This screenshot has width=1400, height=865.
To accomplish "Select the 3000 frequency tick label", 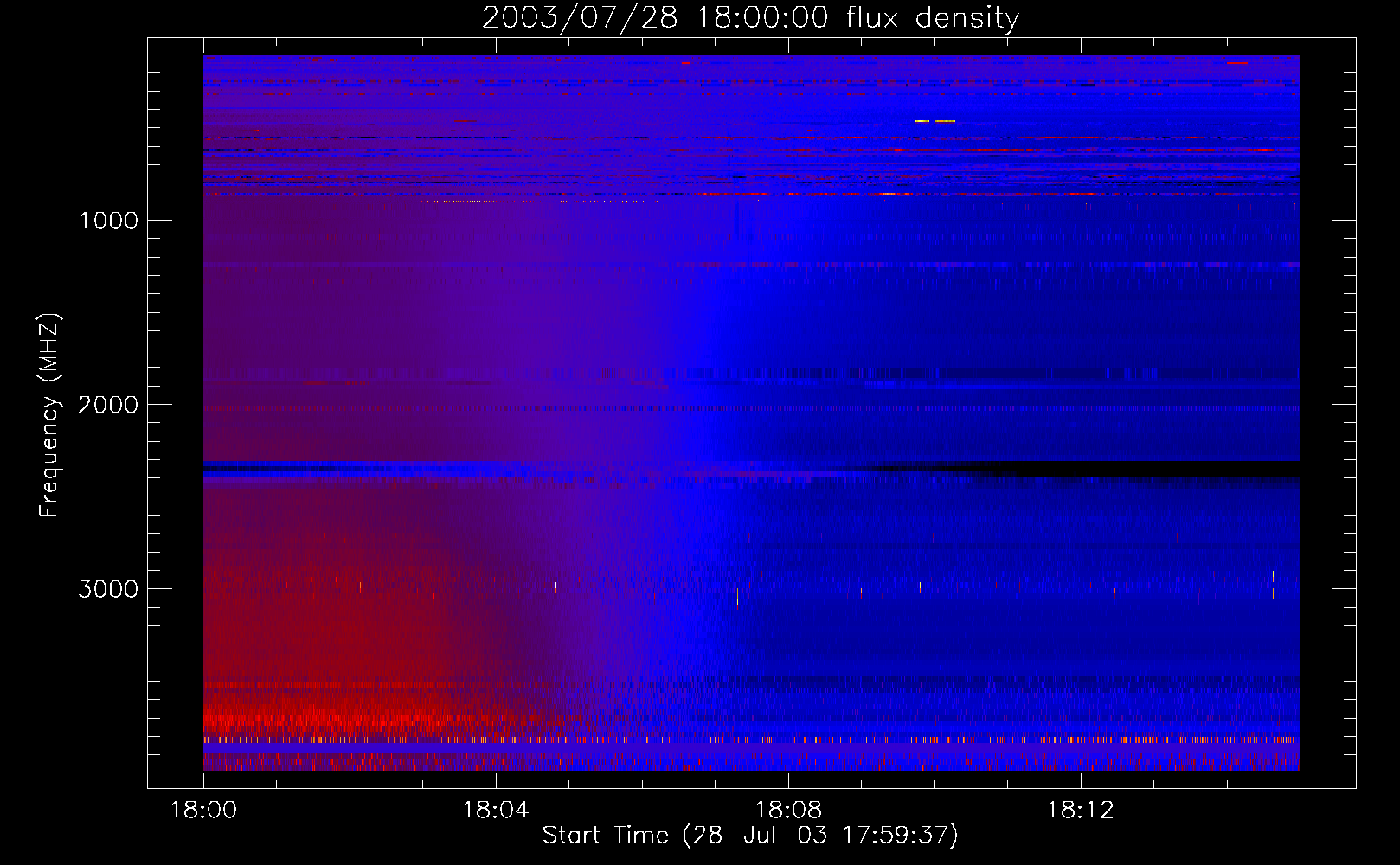I will tap(108, 589).
